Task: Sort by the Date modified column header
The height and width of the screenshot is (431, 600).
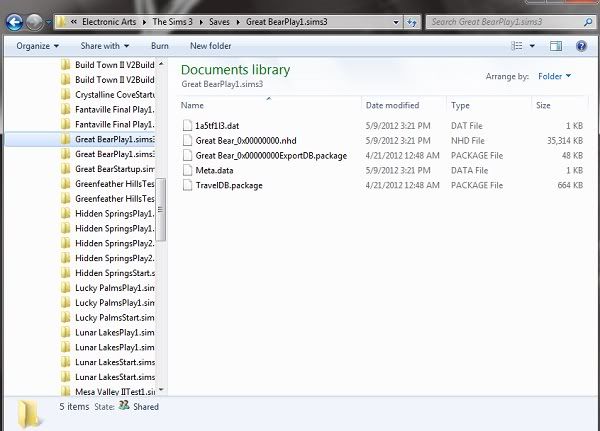Action: point(404,105)
